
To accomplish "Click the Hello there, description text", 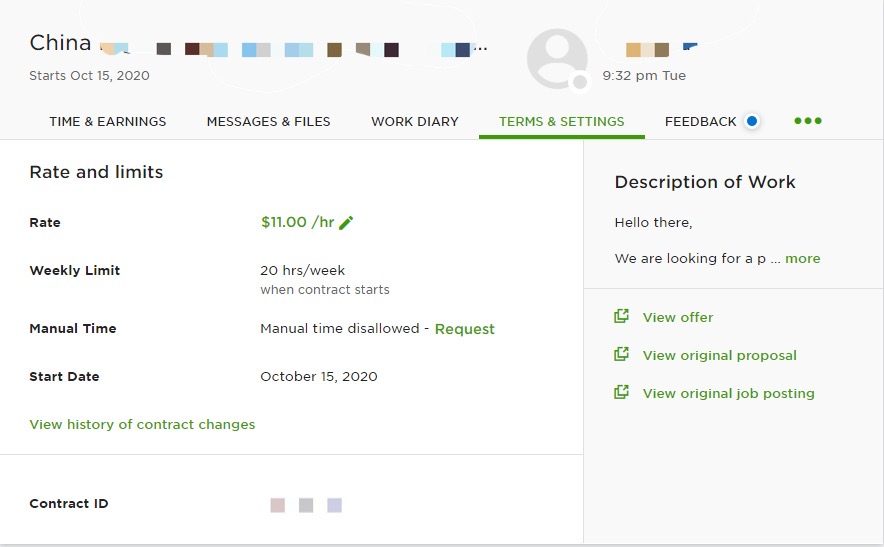I will tap(653, 222).
